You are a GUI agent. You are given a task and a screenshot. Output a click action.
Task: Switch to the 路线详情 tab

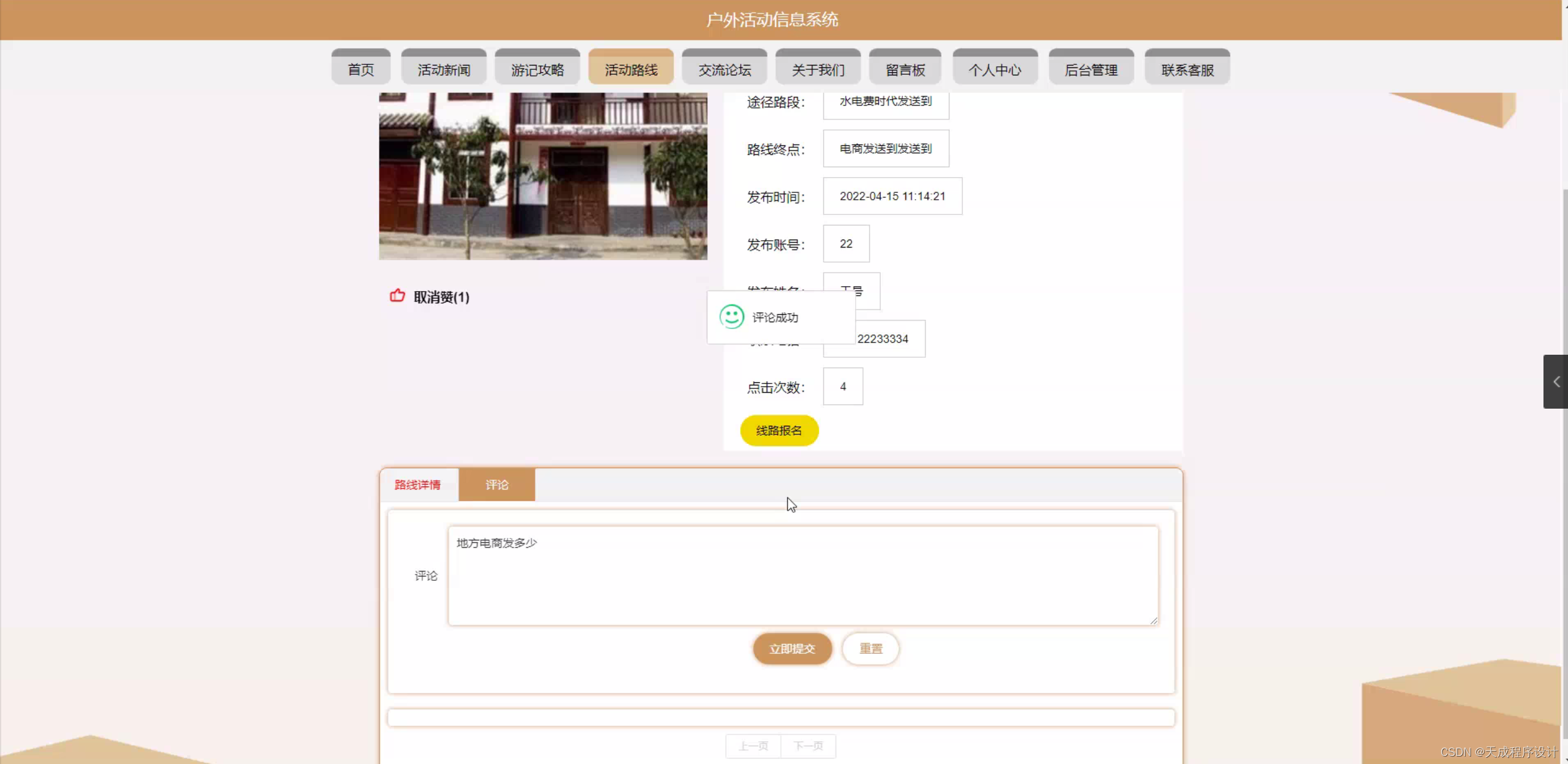pyautogui.click(x=417, y=485)
